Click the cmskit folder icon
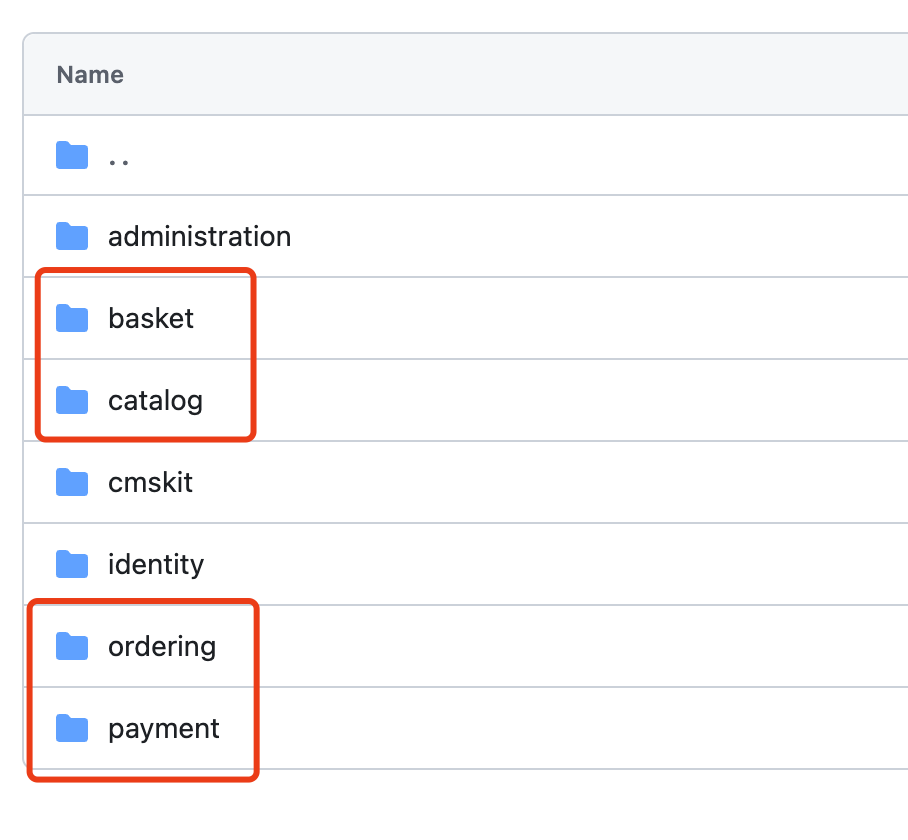This screenshot has height=840, width=908. (x=72, y=483)
